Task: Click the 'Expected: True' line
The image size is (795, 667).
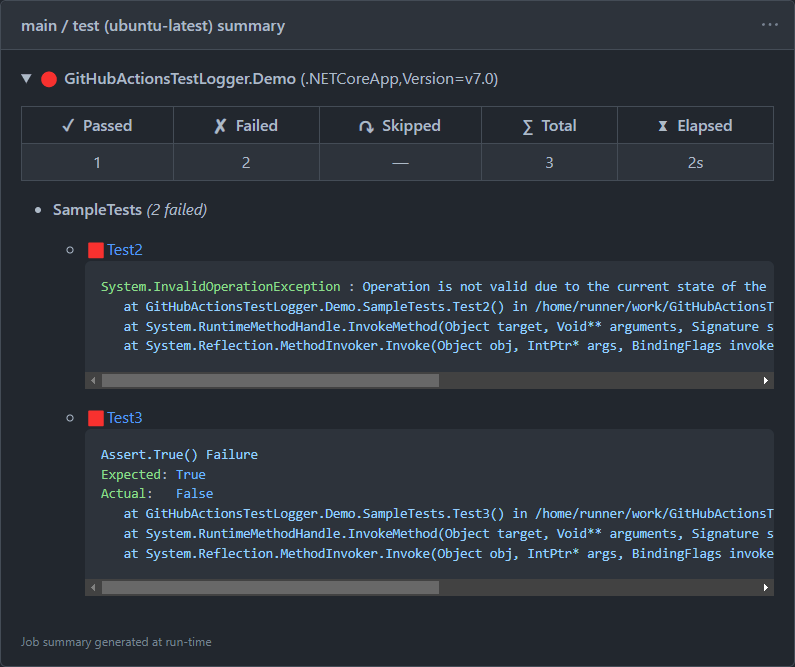Action: (x=153, y=475)
